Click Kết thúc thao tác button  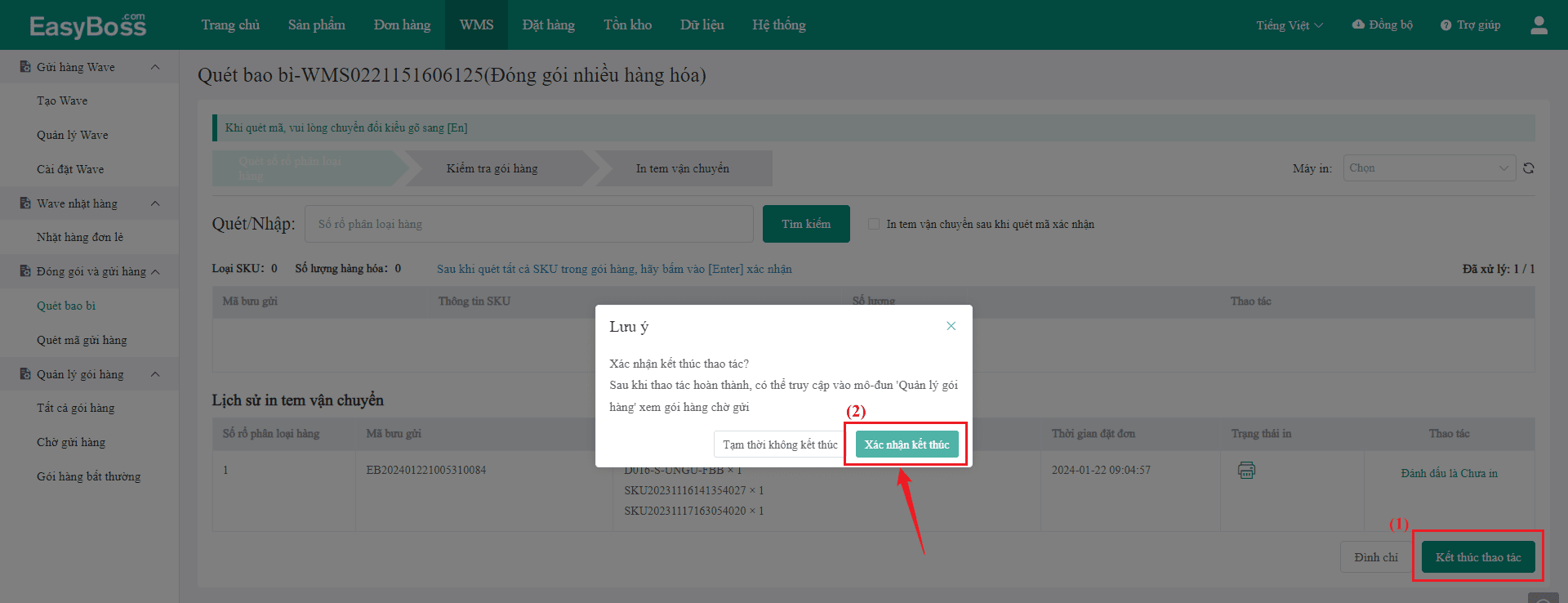pyautogui.click(x=1478, y=557)
